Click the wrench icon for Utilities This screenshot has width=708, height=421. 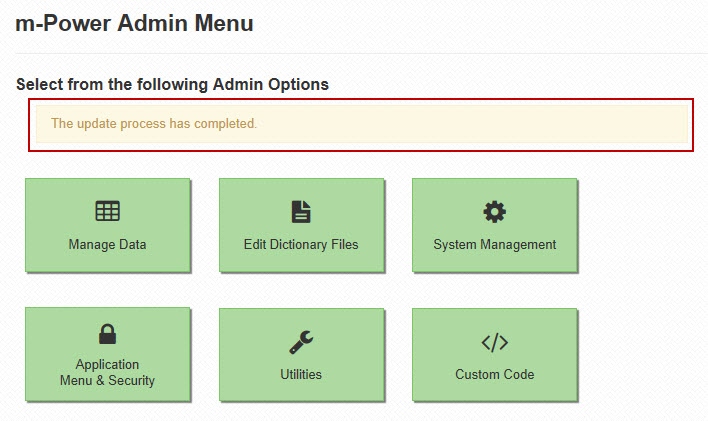301,342
